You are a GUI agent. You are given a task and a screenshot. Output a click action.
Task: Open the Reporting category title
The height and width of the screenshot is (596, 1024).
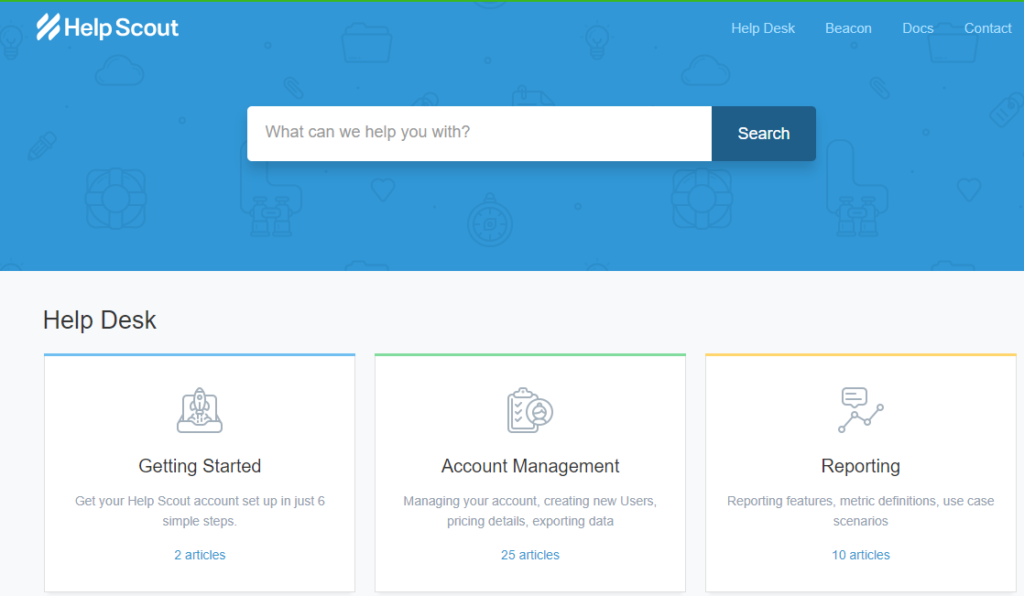(x=861, y=465)
